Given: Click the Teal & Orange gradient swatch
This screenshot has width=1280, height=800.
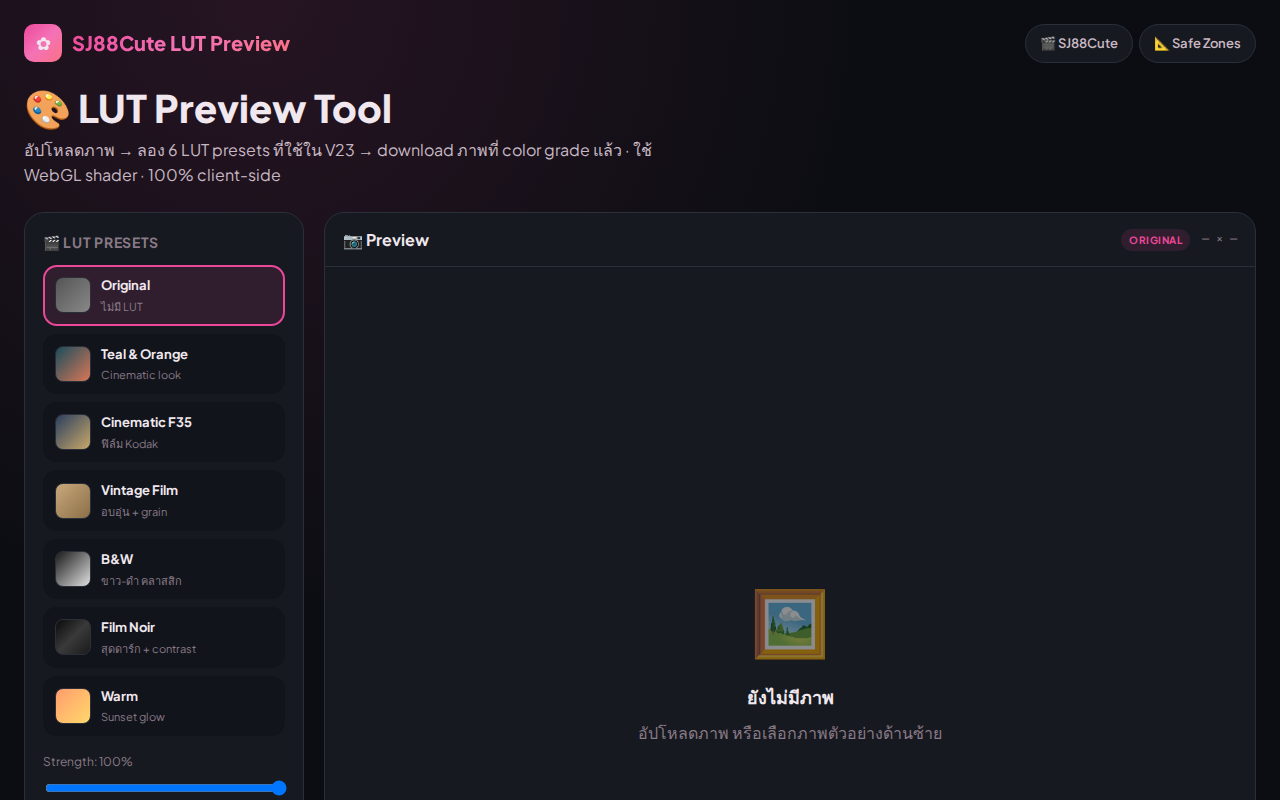Looking at the screenshot, I should tap(73, 364).
